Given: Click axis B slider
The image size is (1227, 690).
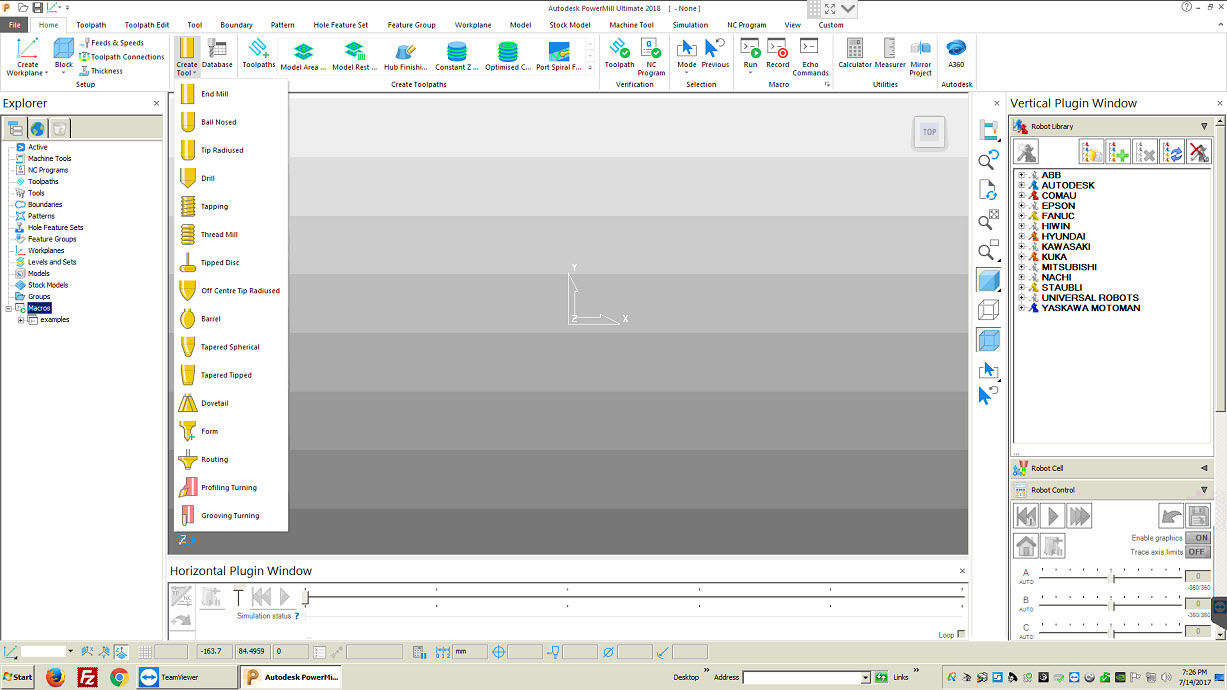Looking at the screenshot, I should (1111, 604).
